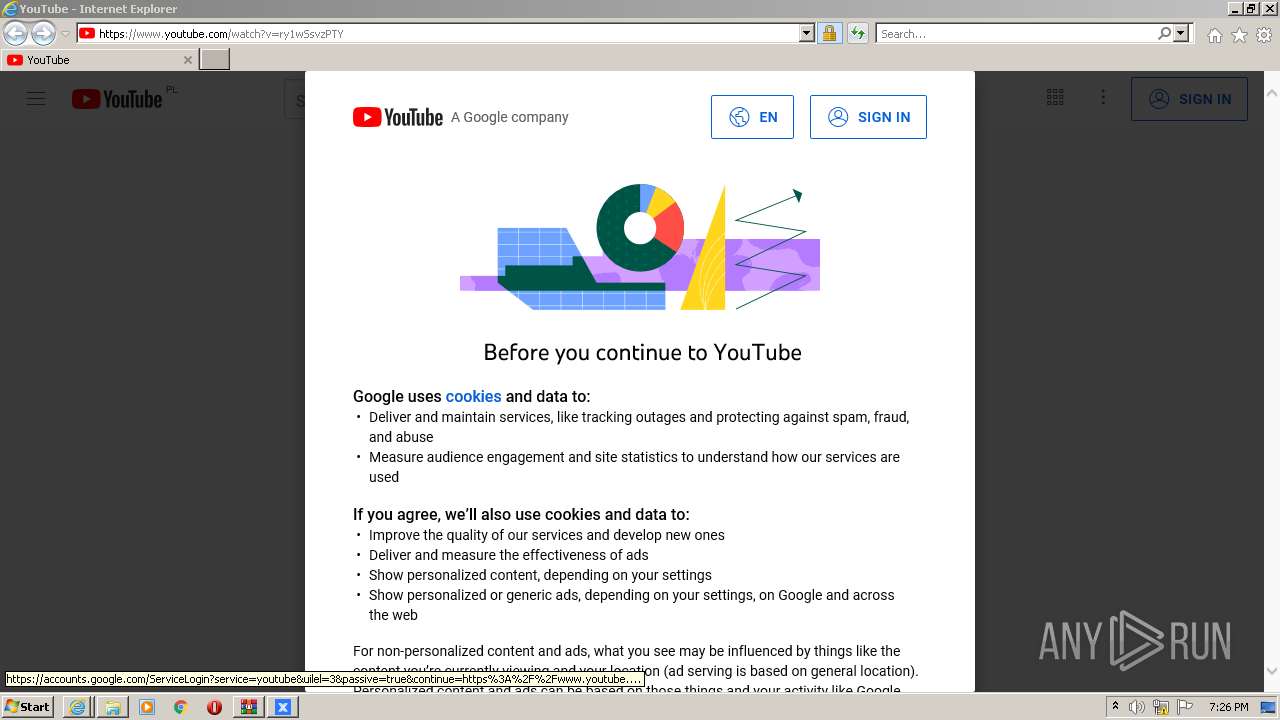Launch Internet Explorer from taskbar
Image resolution: width=1280 pixels, height=720 pixels.
point(77,707)
